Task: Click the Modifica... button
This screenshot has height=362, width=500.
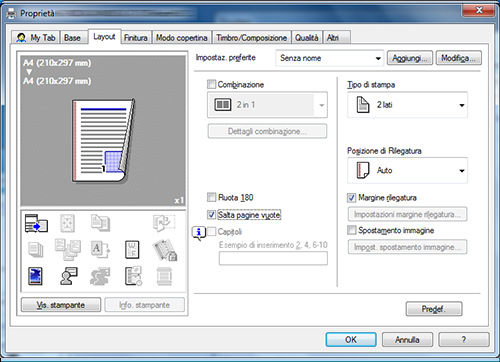Action: [459, 58]
